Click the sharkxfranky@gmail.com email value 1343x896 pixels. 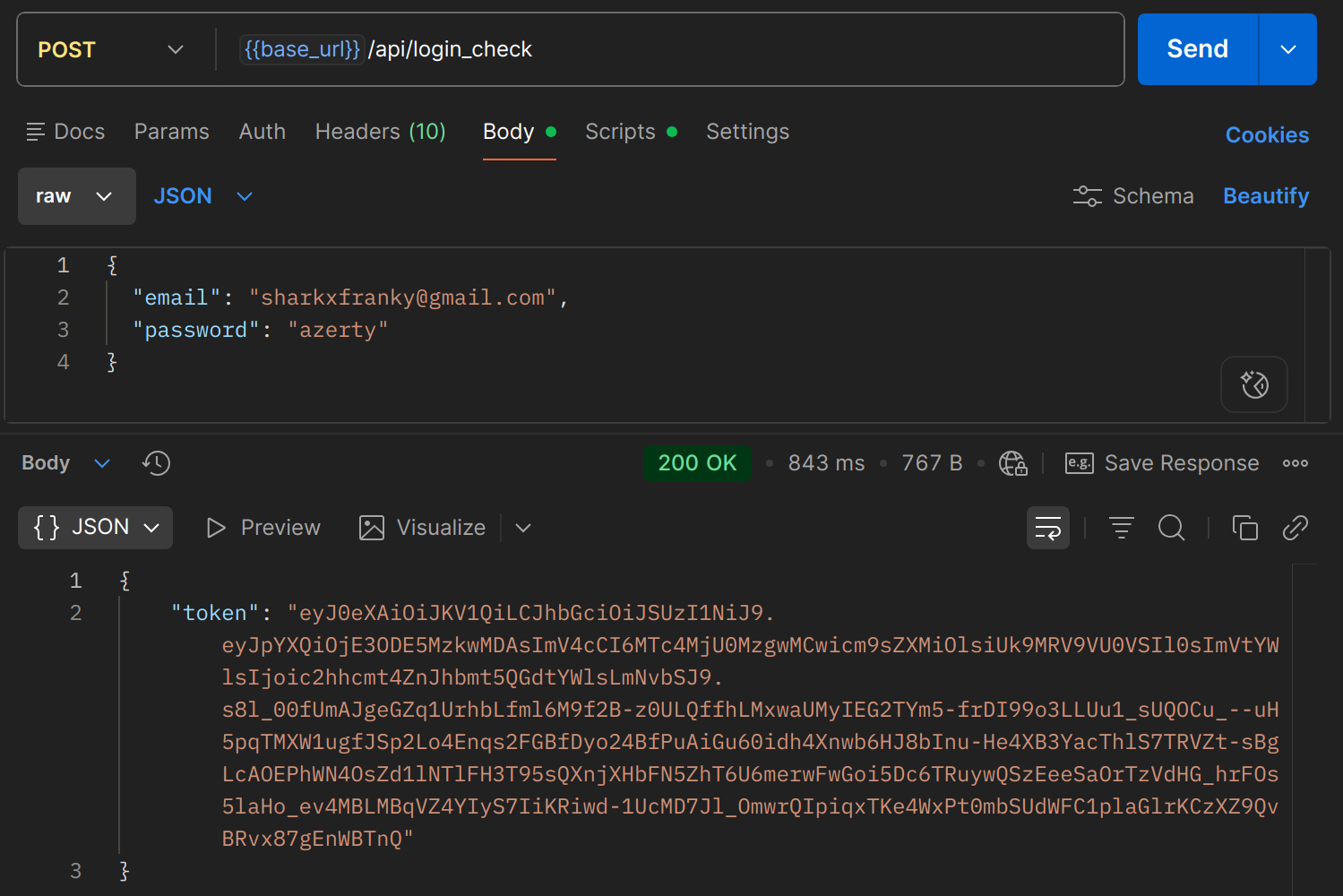(402, 297)
